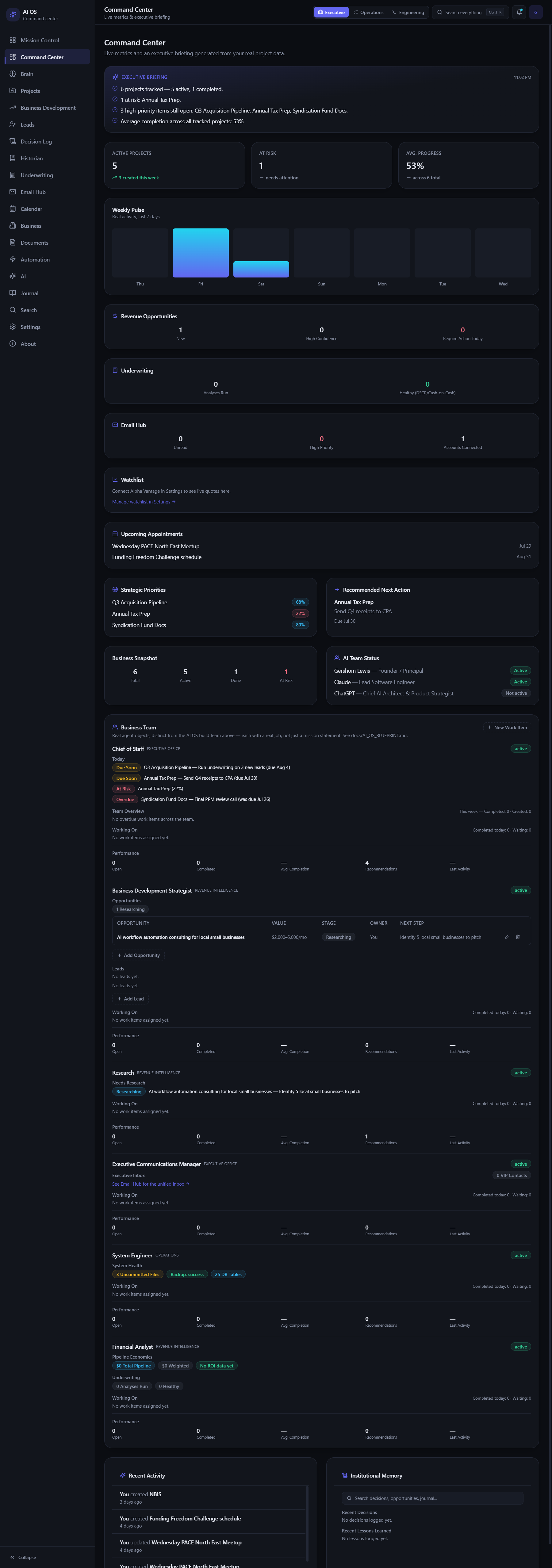Open the Search page in sidebar
The image size is (552, 1568).
48,310
